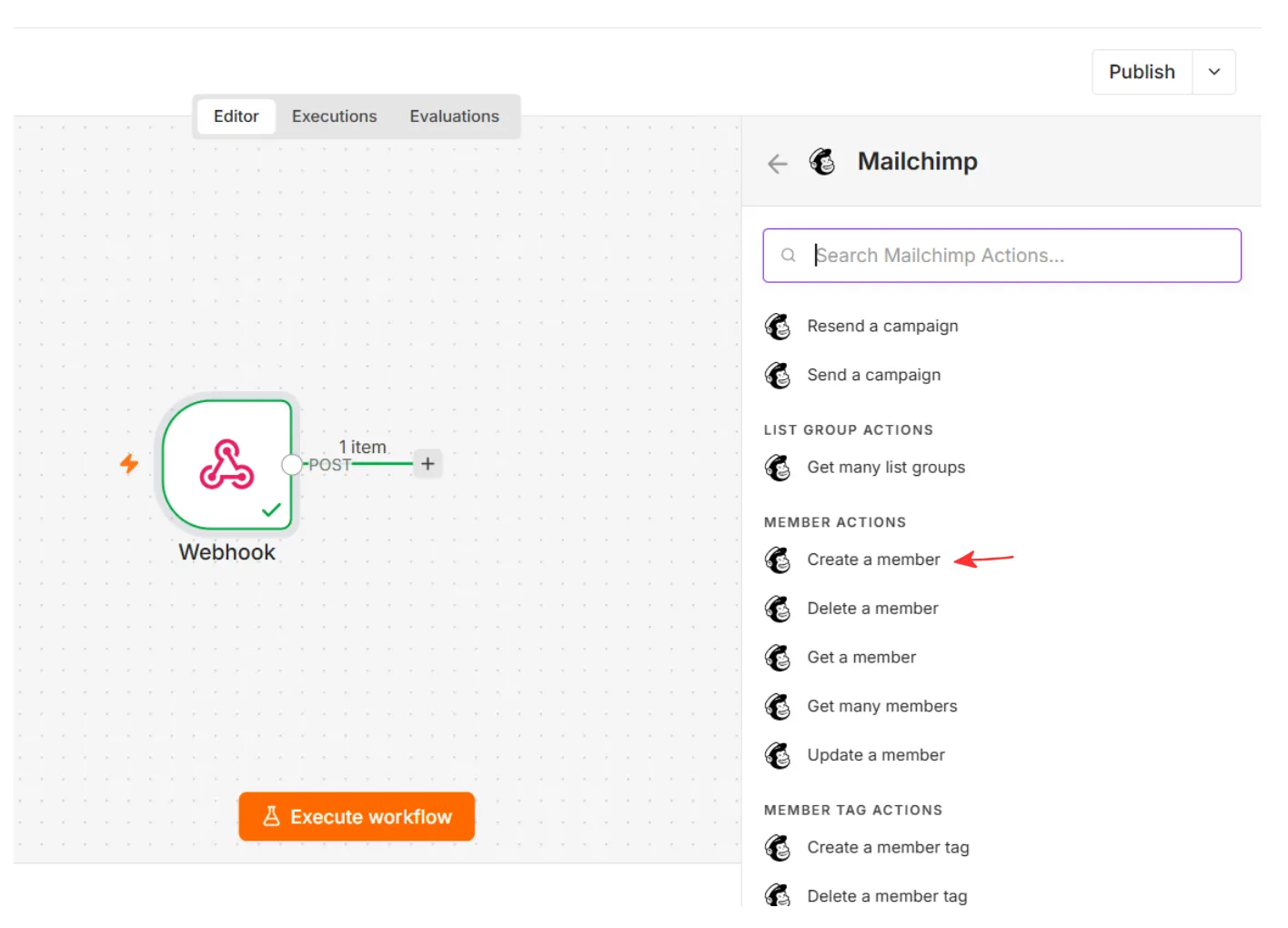This screenshot has height=928, width=1288.
Task: Switch to the Executions tab
Action: (334, 116)
